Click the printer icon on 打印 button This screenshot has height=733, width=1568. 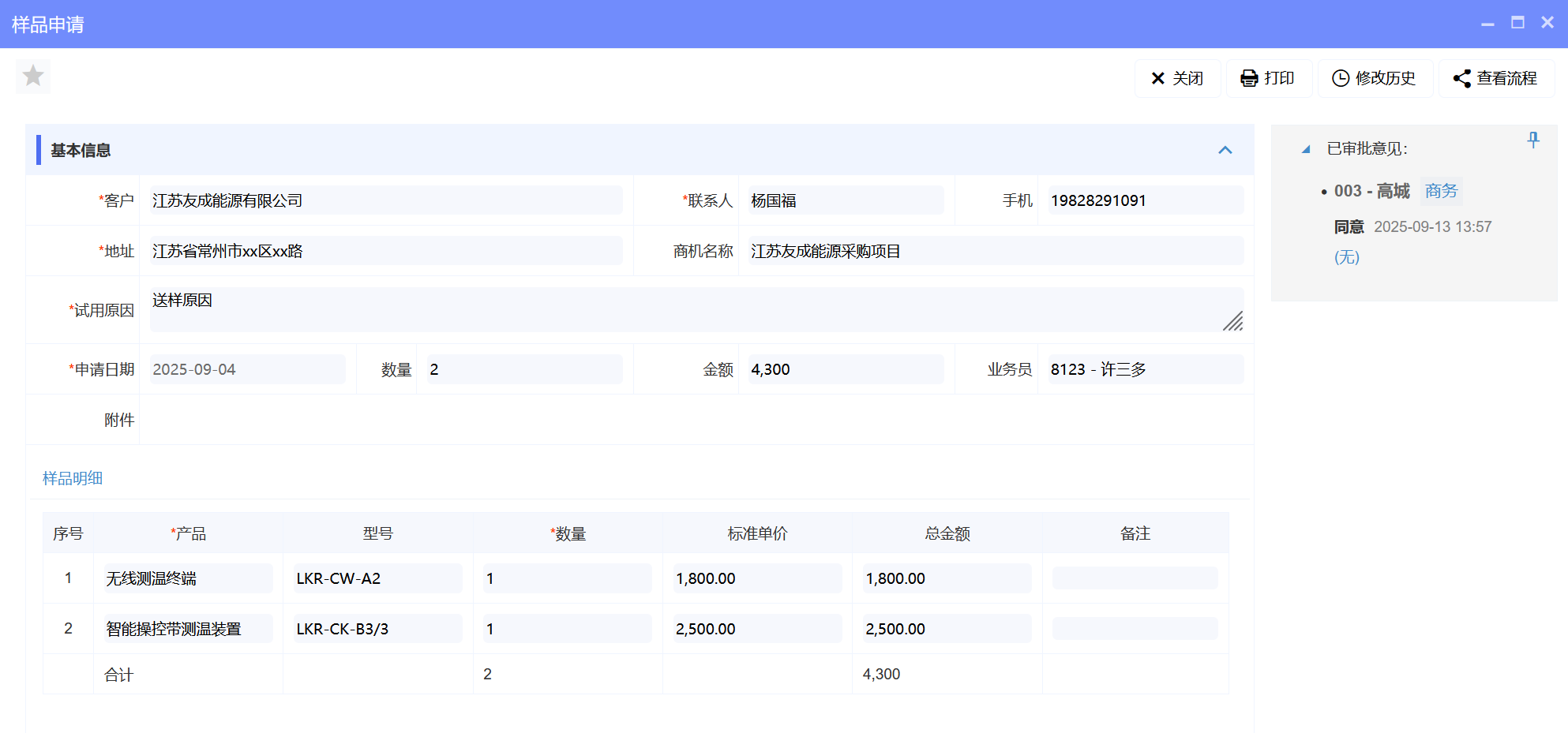[1248, 77]
